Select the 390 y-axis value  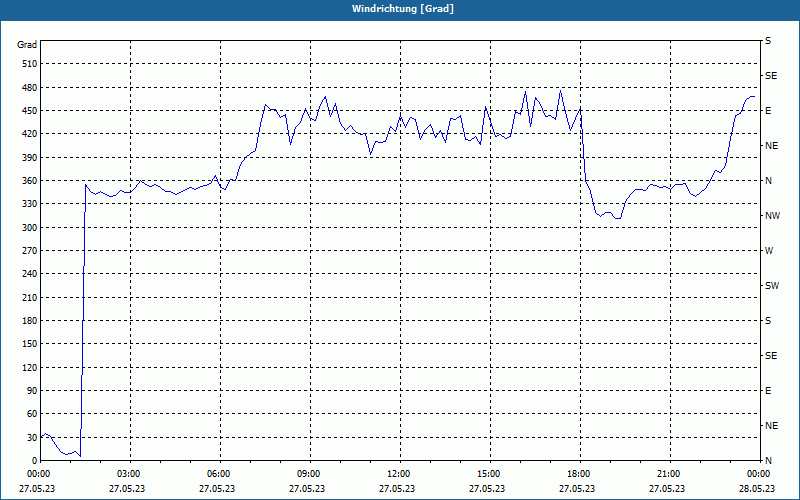29,157
